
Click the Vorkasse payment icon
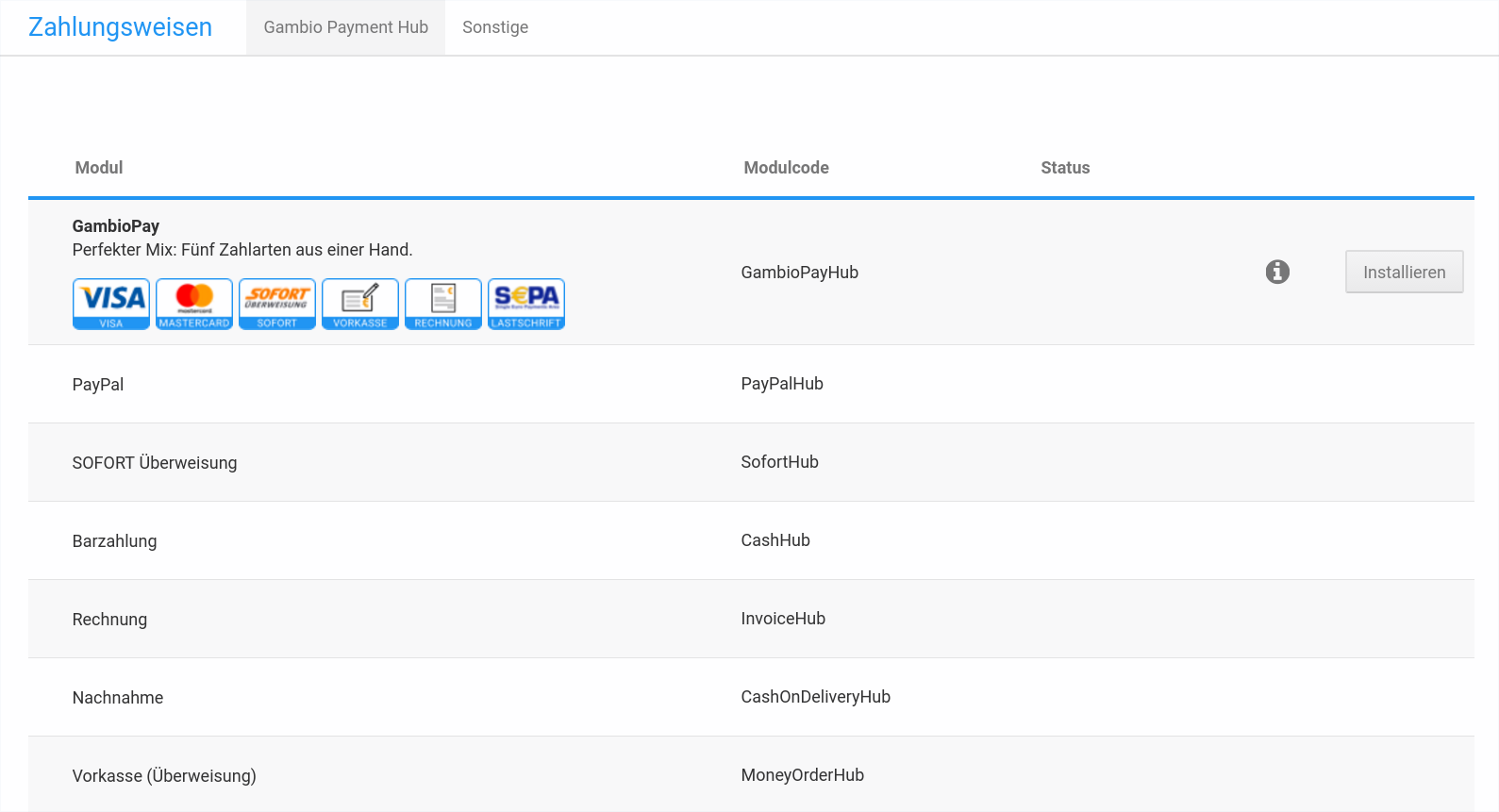coord(360,304)
